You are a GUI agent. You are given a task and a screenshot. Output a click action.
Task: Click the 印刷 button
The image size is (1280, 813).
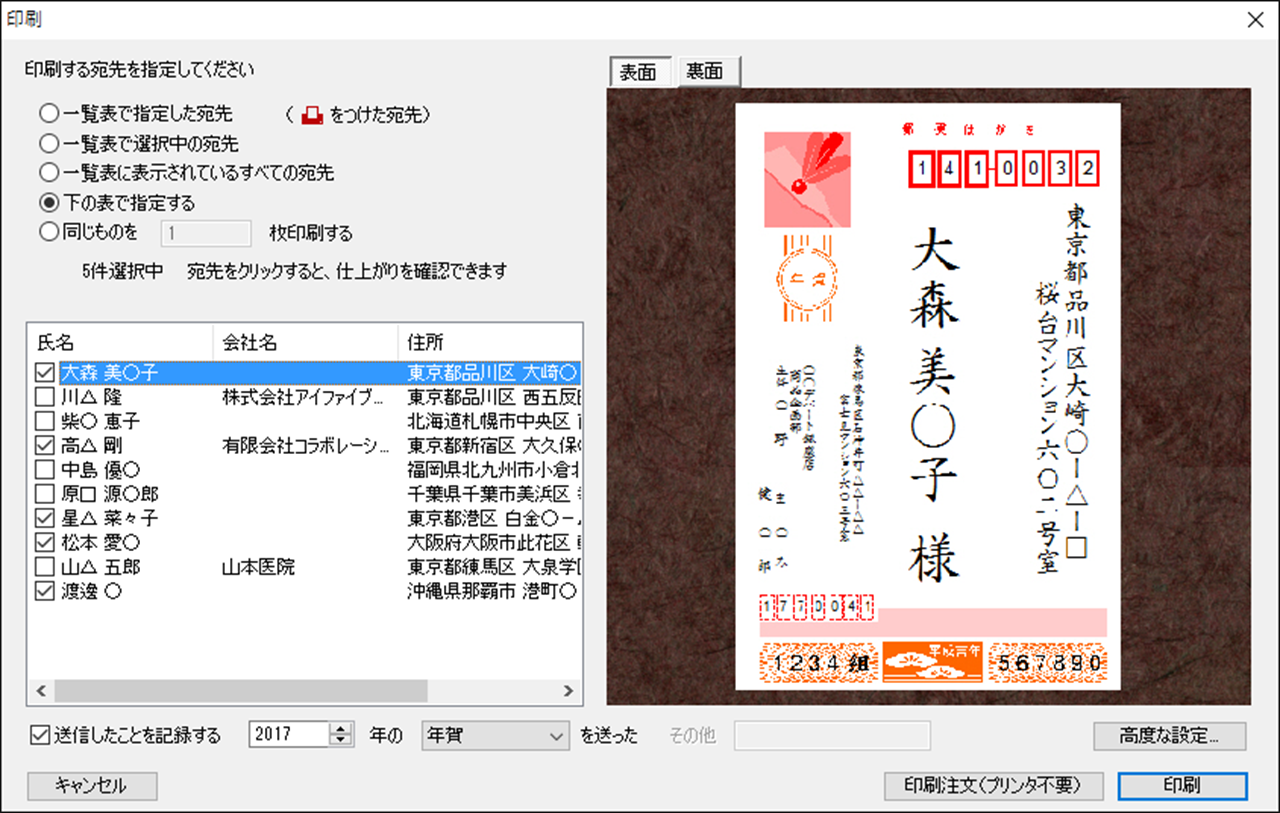pyautogui.click(x=1182, y=786)
